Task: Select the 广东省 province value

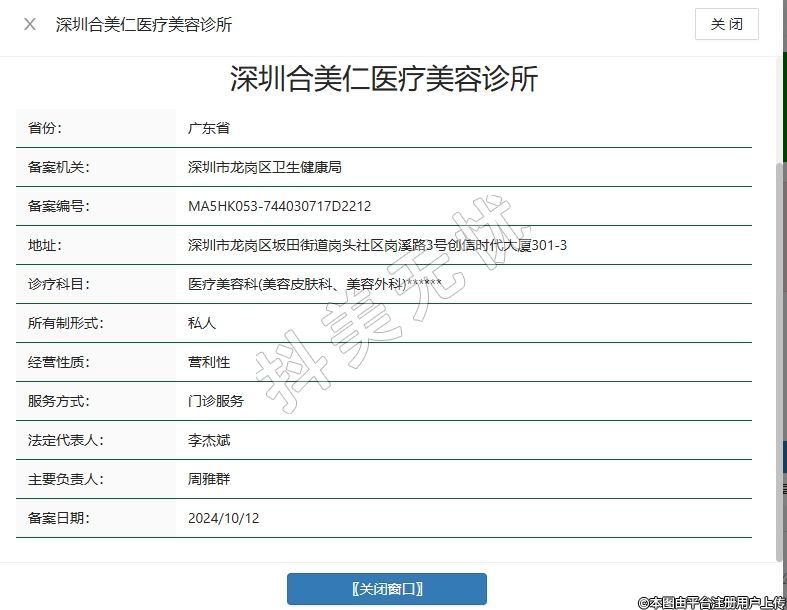Action: point(209,129)
